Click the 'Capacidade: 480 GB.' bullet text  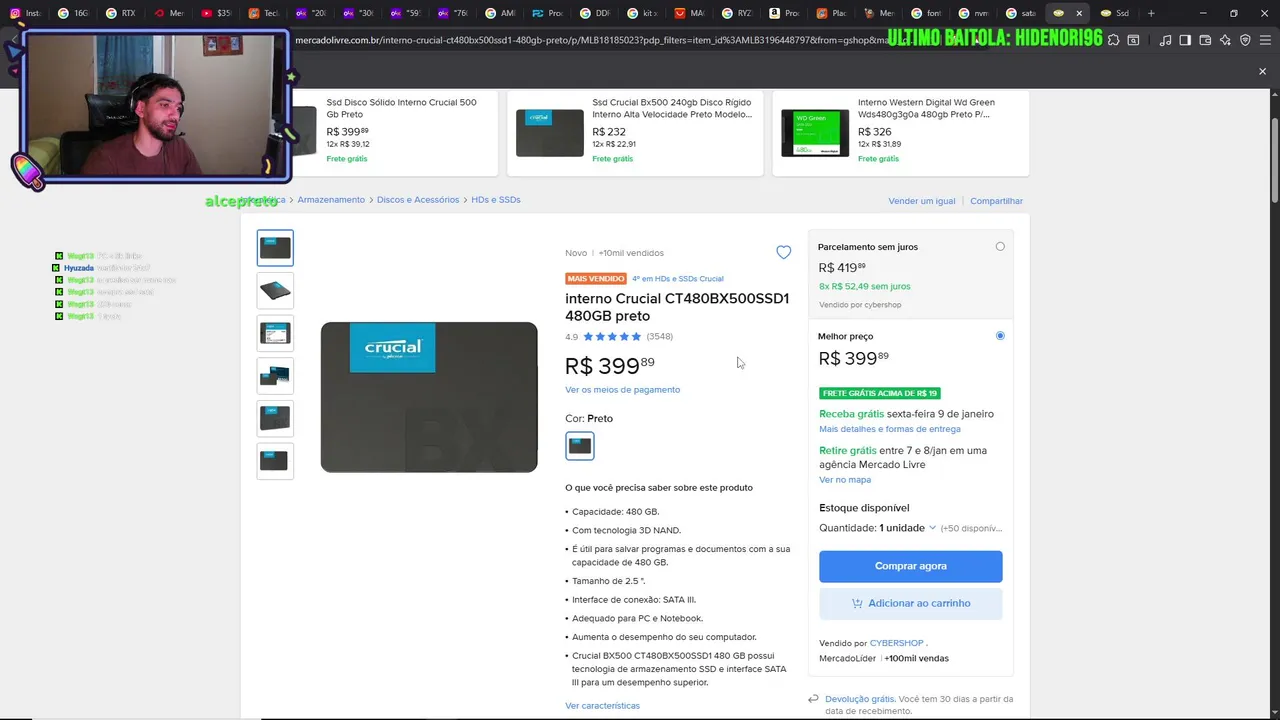(615, 512)
